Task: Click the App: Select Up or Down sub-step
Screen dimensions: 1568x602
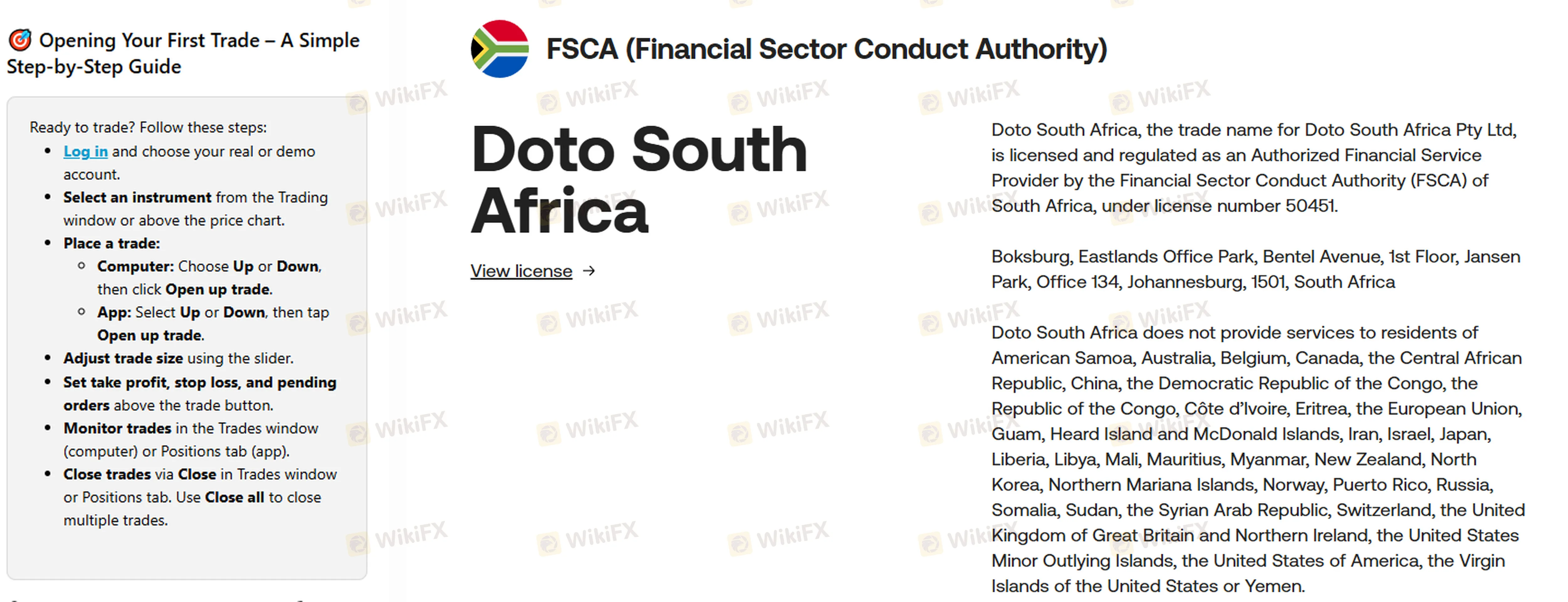Action: pyautogui.click(x=213, y=324)
